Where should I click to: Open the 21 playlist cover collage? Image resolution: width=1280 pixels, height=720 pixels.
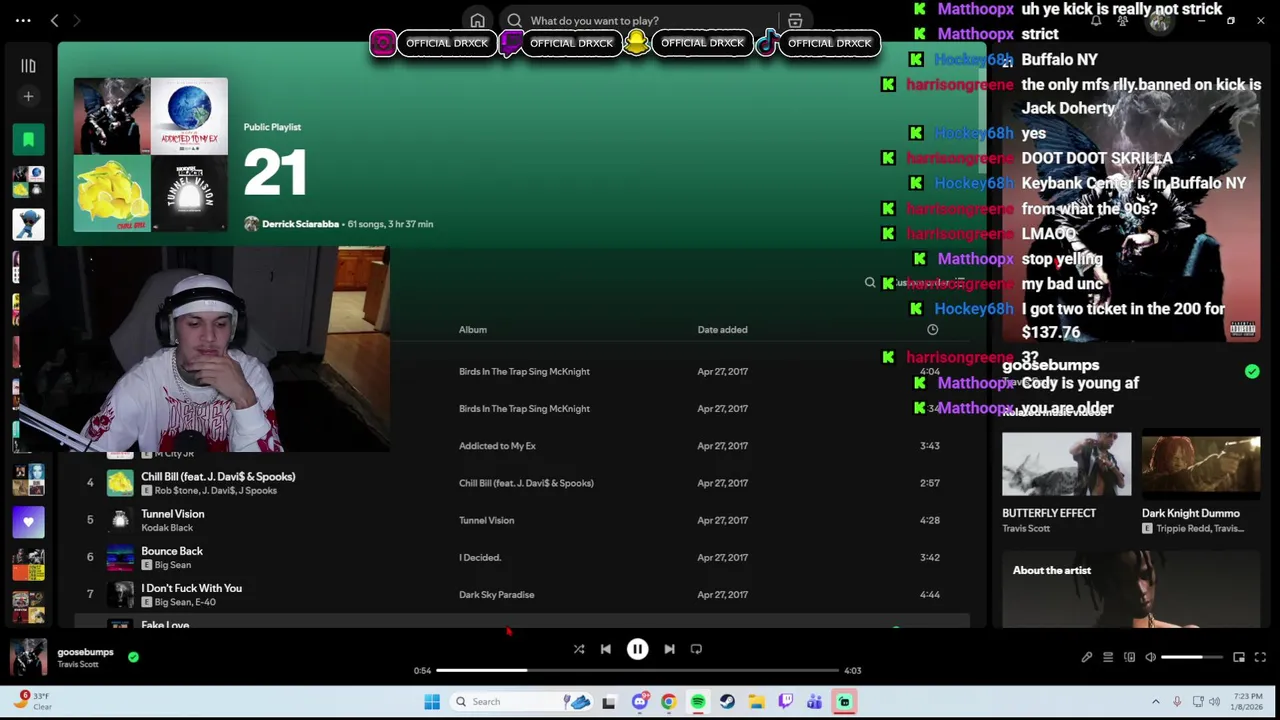pos(150,154)
